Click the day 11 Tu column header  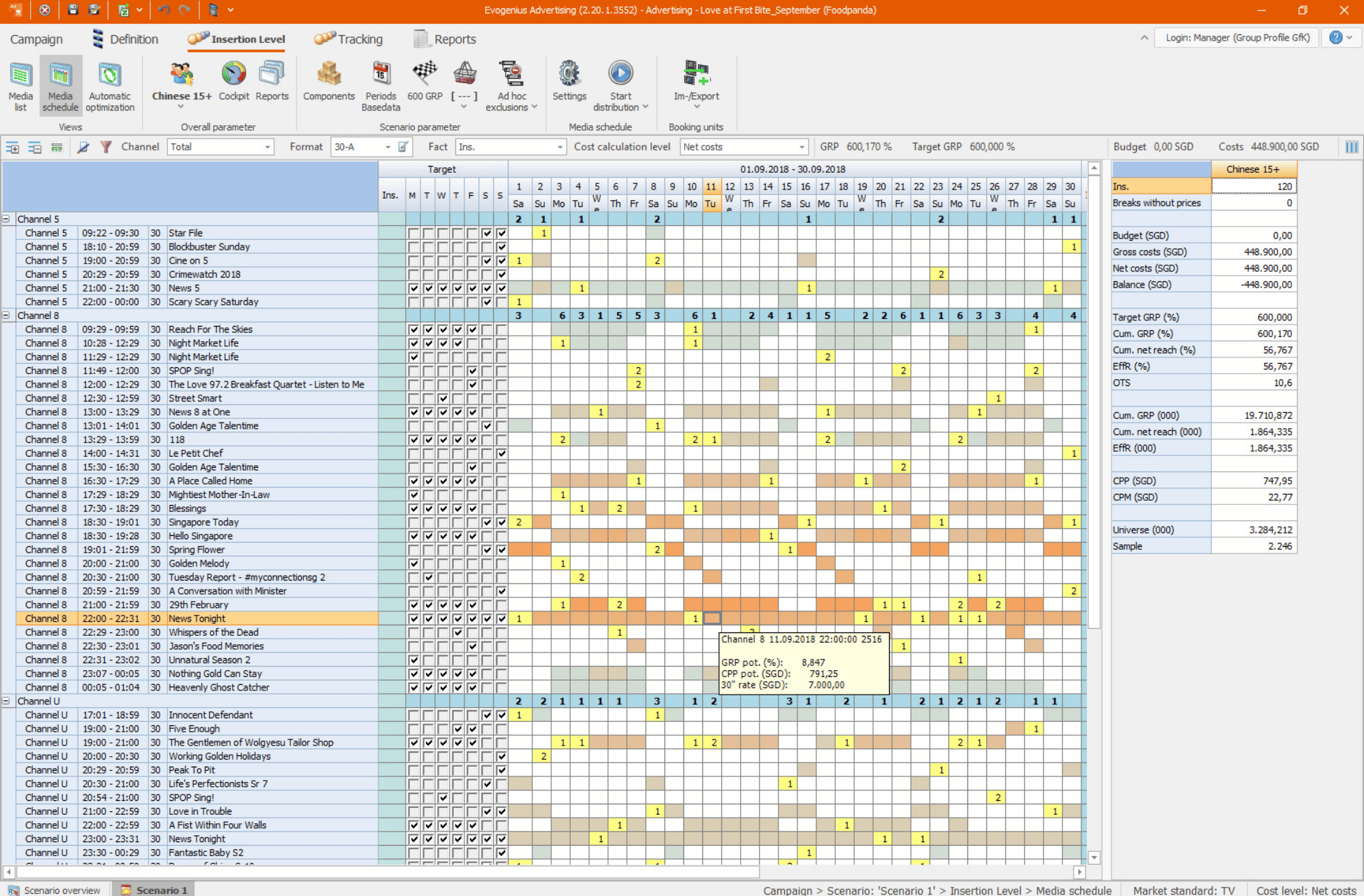click(x=711, y=195)
